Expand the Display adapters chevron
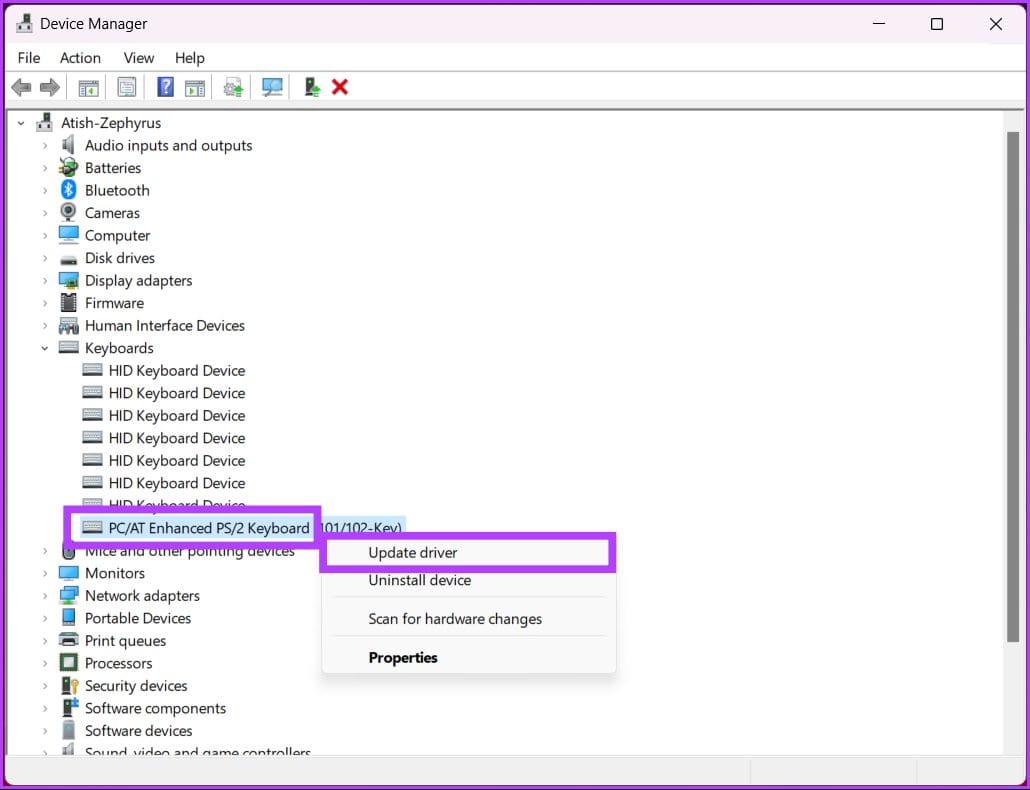Screen dimensions: 1030x790 pos(45,280)
